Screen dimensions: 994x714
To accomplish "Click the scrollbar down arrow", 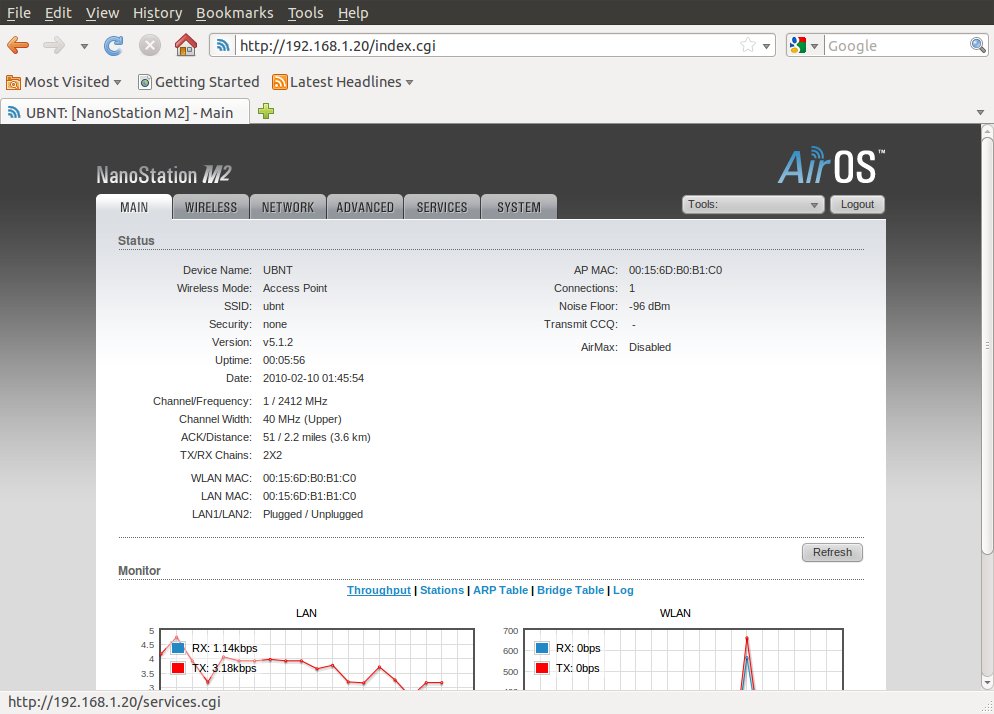I will 987,683.
